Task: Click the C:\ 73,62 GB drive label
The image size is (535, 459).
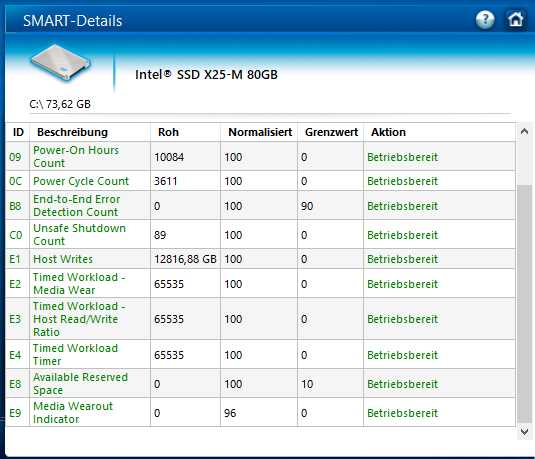Action: (60, 104)
